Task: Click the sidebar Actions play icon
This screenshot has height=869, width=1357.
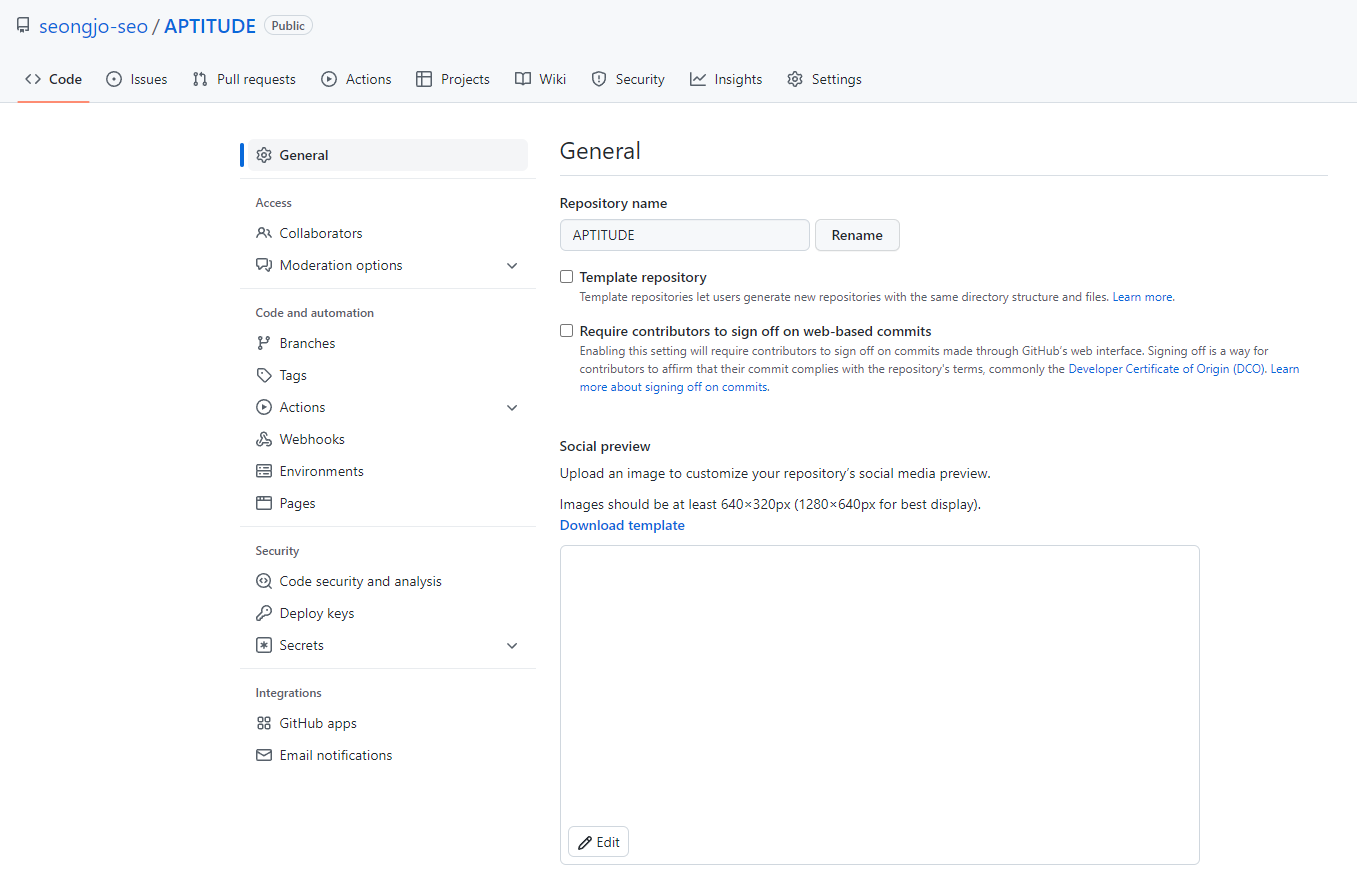Action: 264,407
